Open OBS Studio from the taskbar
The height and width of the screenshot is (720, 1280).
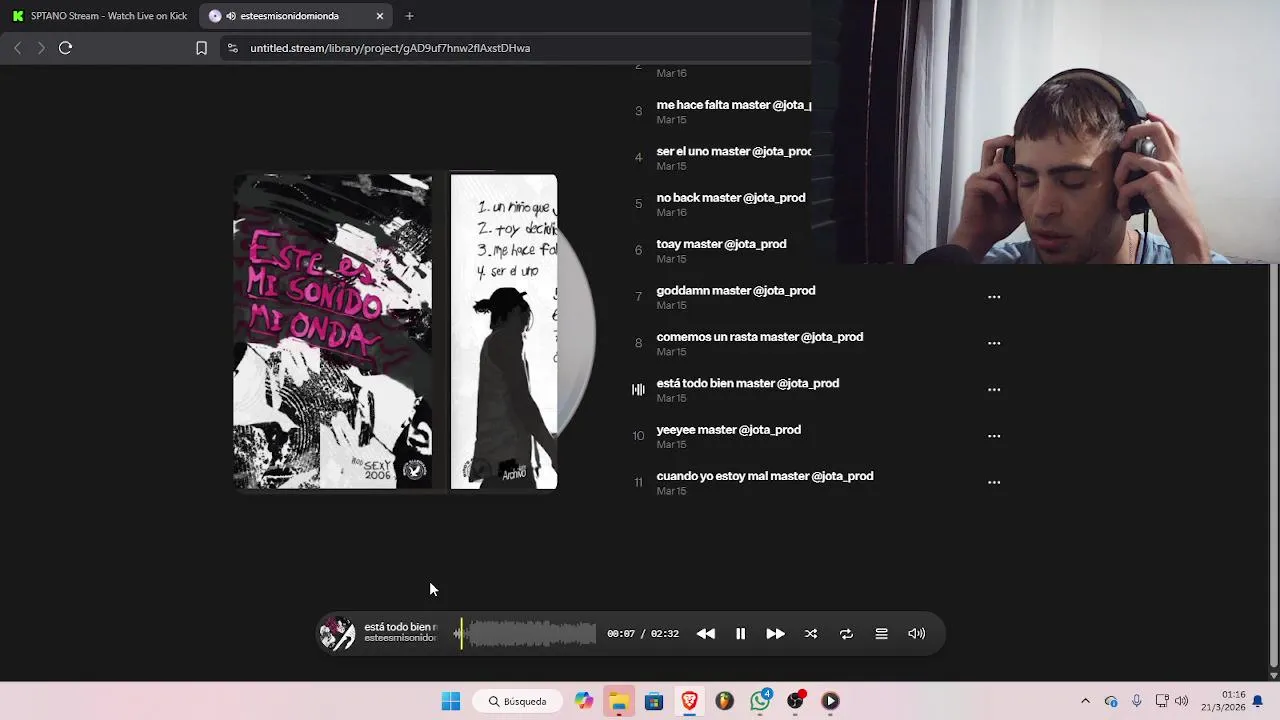795,701
